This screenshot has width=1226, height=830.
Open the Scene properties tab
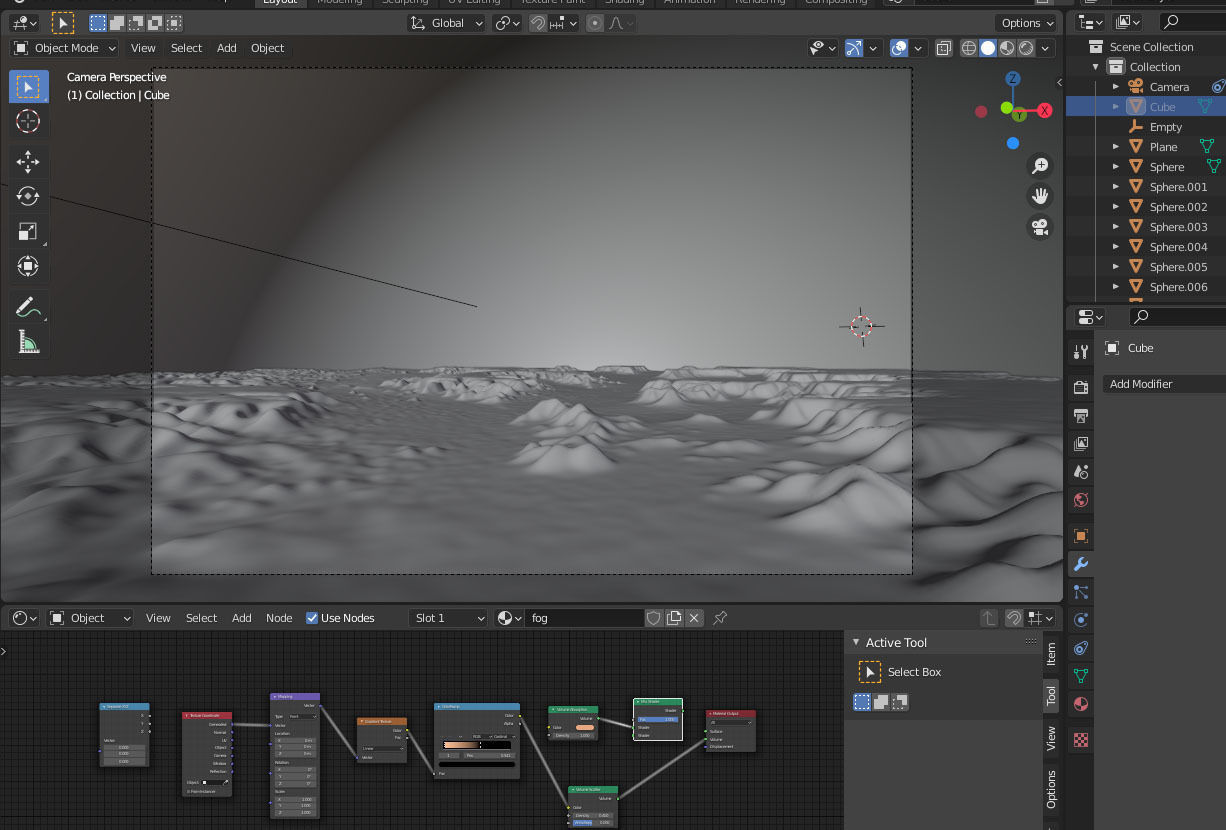tap(1080, 471)
